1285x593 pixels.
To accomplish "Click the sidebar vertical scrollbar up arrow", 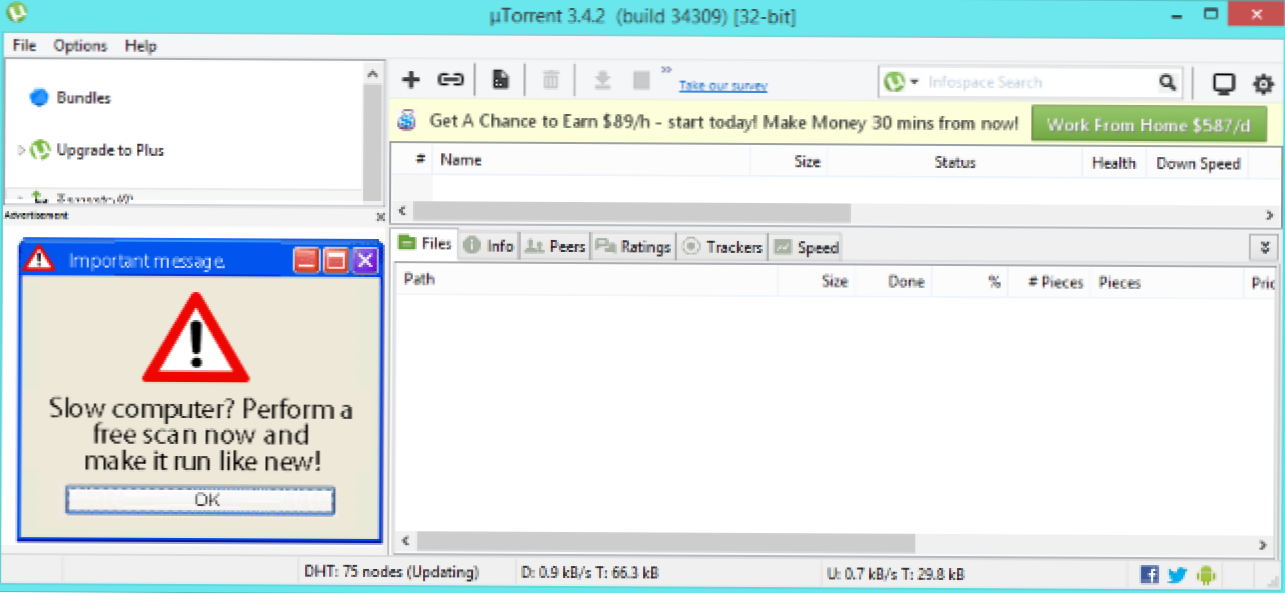I will click(x=372, y=74).
